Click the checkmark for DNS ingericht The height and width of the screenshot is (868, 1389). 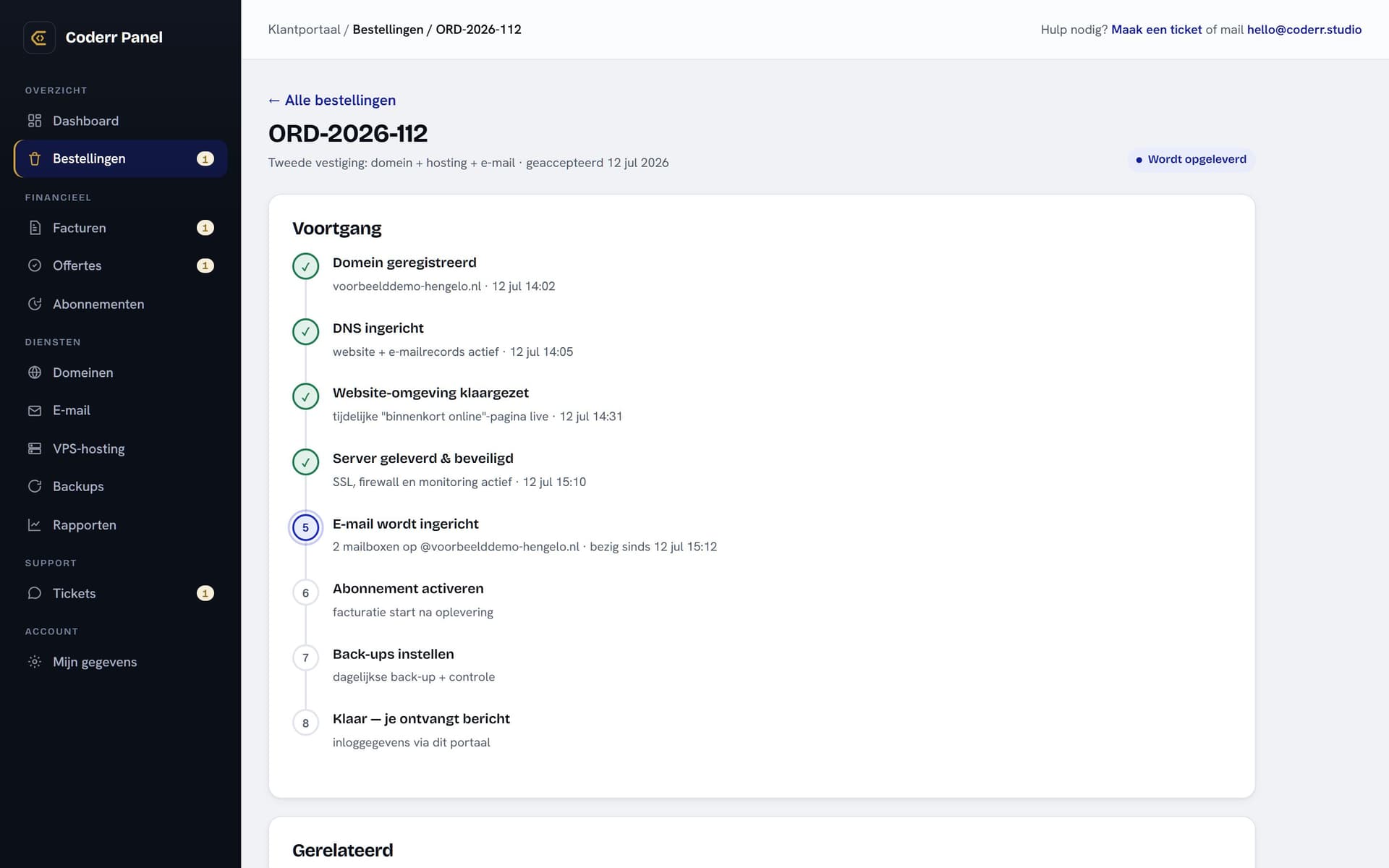[x=305, y=331]
